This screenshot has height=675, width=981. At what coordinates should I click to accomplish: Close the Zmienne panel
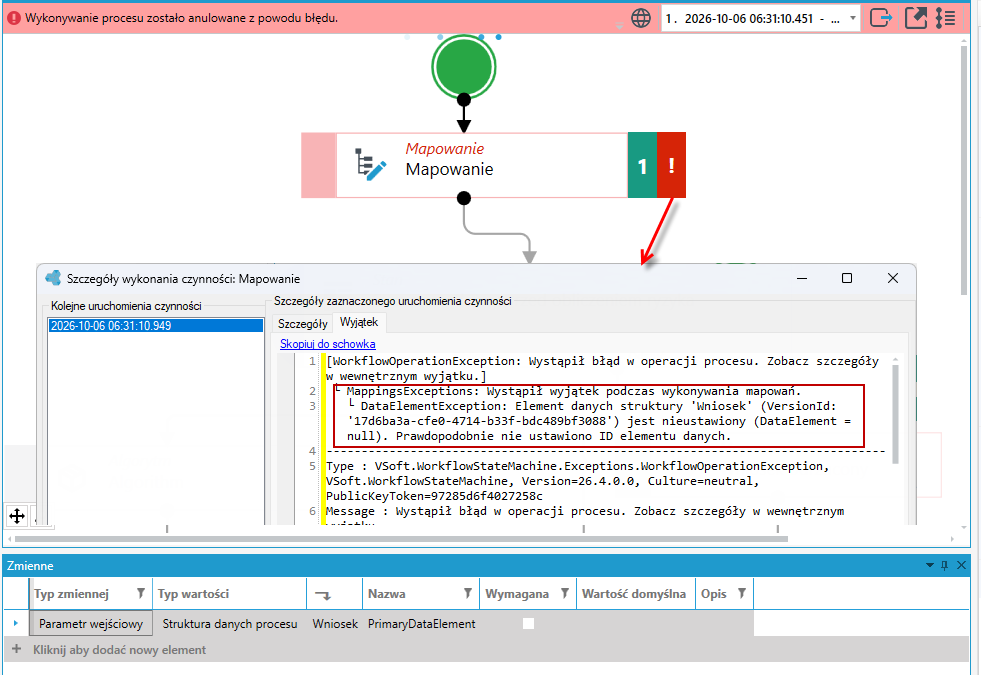pos(962,566)
